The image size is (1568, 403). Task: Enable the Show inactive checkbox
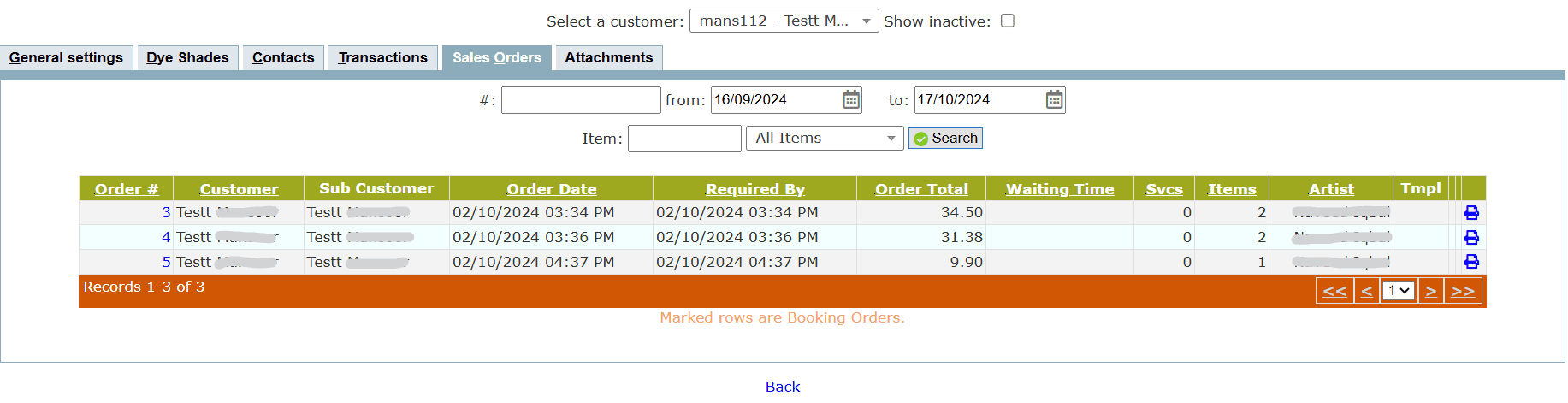point(1008,21)
